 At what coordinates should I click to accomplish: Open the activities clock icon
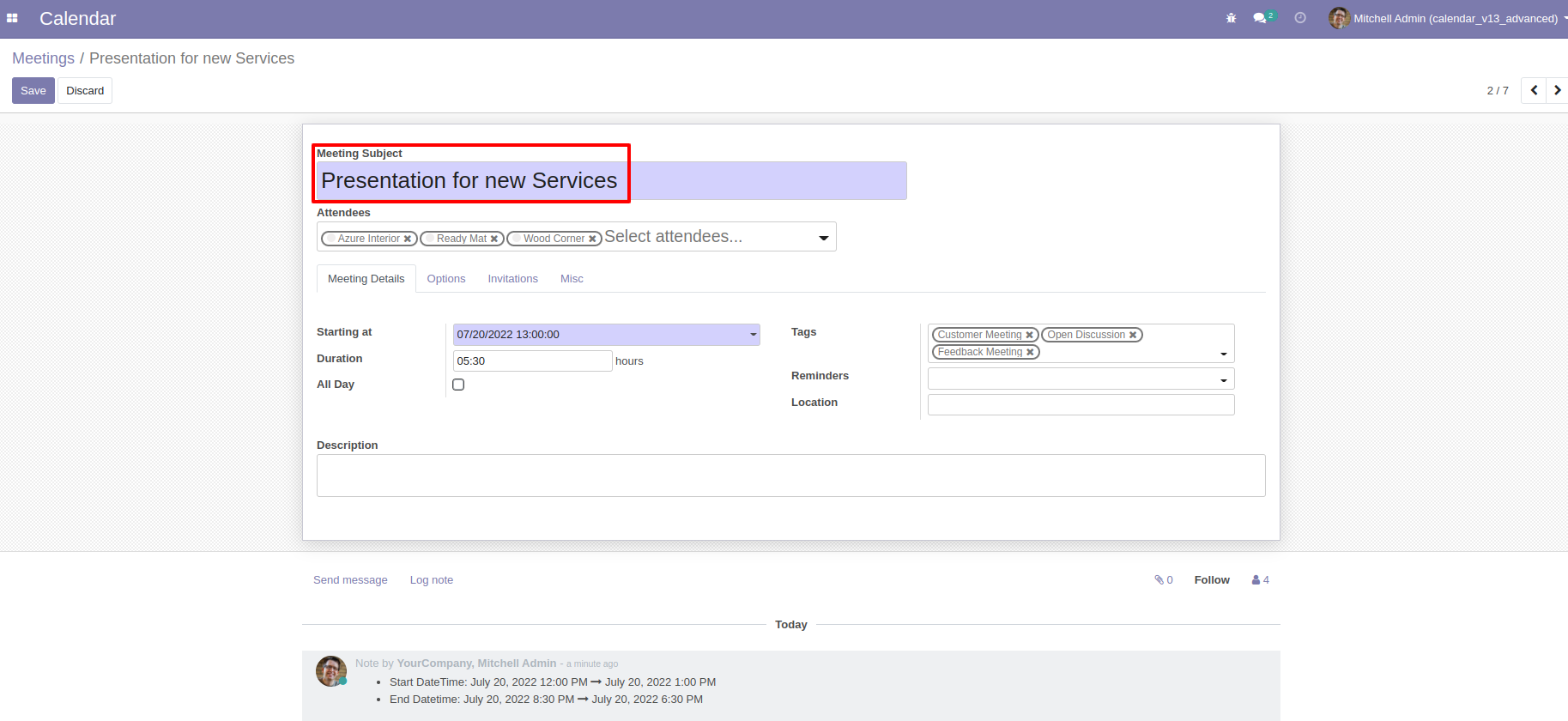click(1300, 18)
